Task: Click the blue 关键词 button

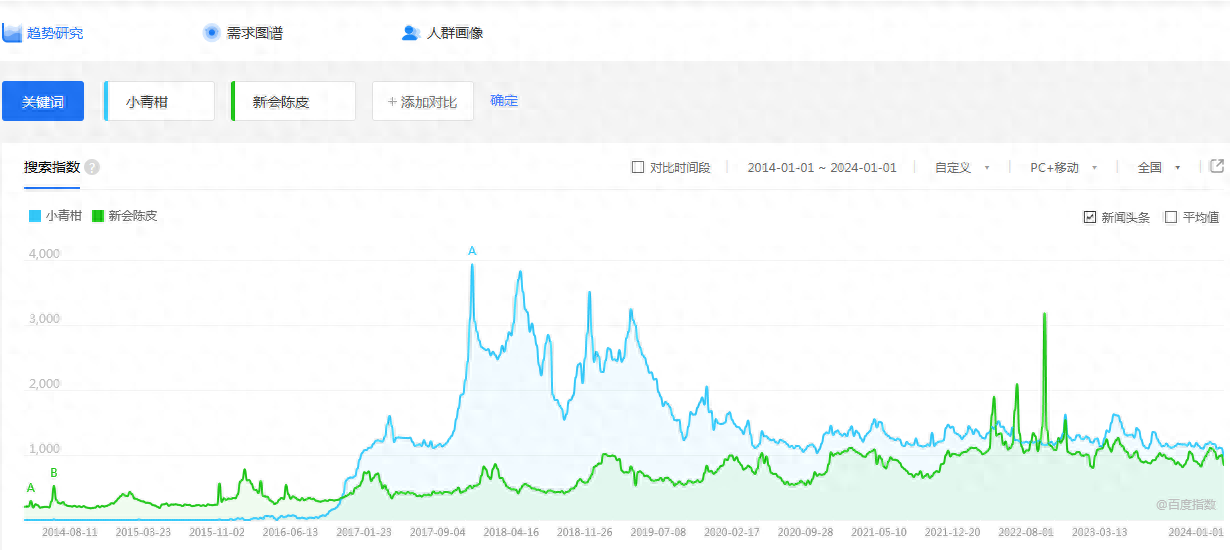Action: (43, 101)
